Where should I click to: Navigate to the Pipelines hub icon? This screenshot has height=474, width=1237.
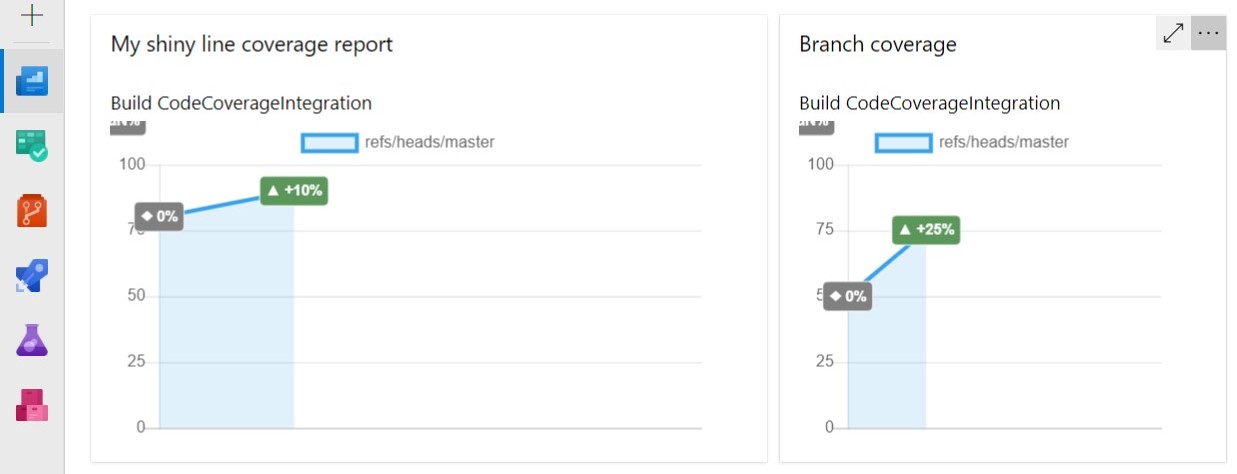32,277
